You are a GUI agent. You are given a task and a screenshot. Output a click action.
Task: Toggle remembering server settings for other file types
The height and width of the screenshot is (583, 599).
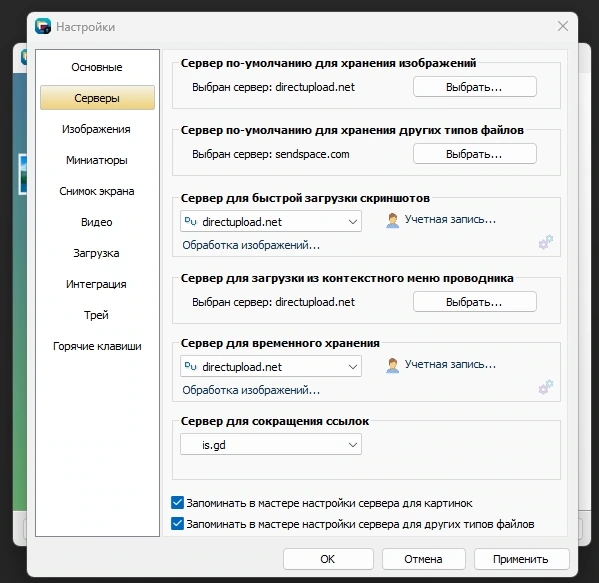[177, 523]
